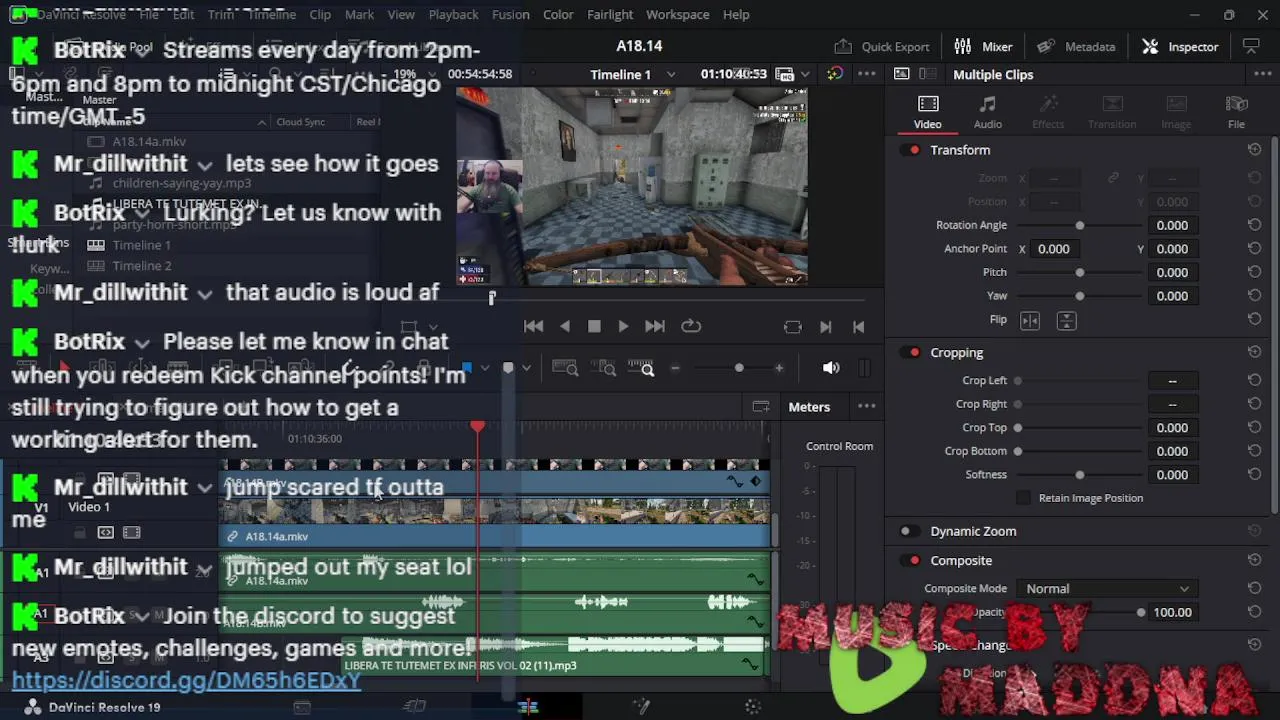1280x720 pixels.
Task: Switch to the Audio inspector tab
Action: tap(988, 112)
